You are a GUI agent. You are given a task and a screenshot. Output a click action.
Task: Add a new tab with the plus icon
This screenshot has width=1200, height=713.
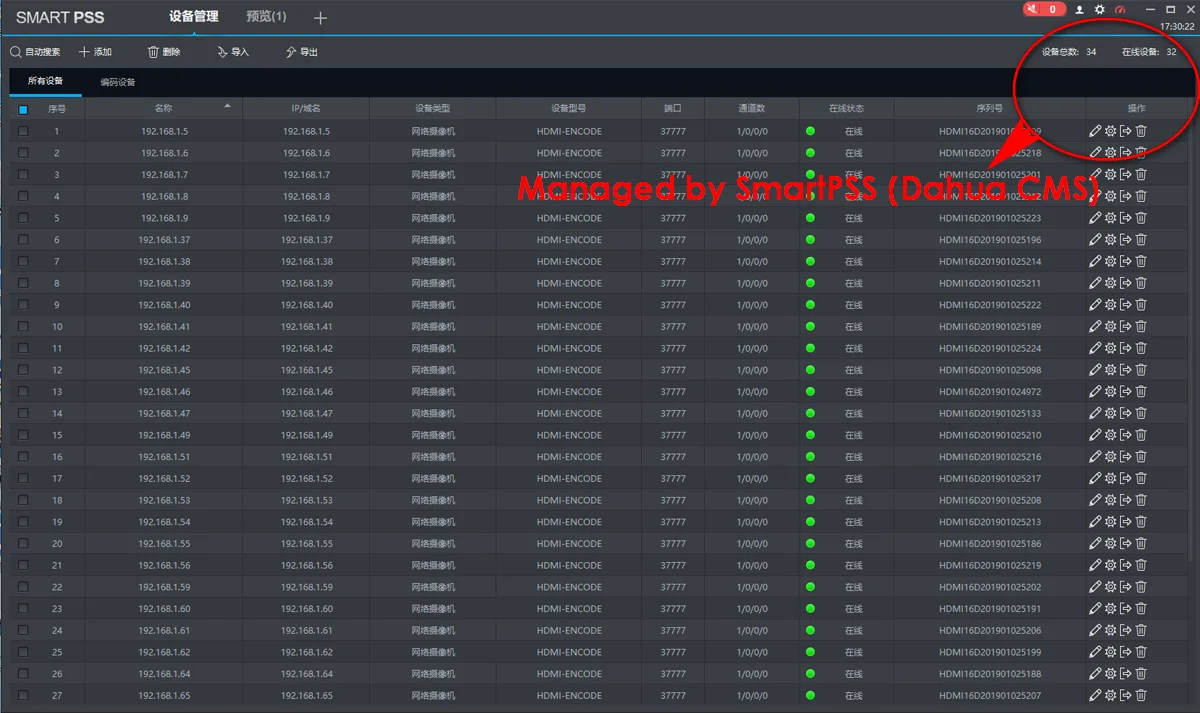[320, 18]
